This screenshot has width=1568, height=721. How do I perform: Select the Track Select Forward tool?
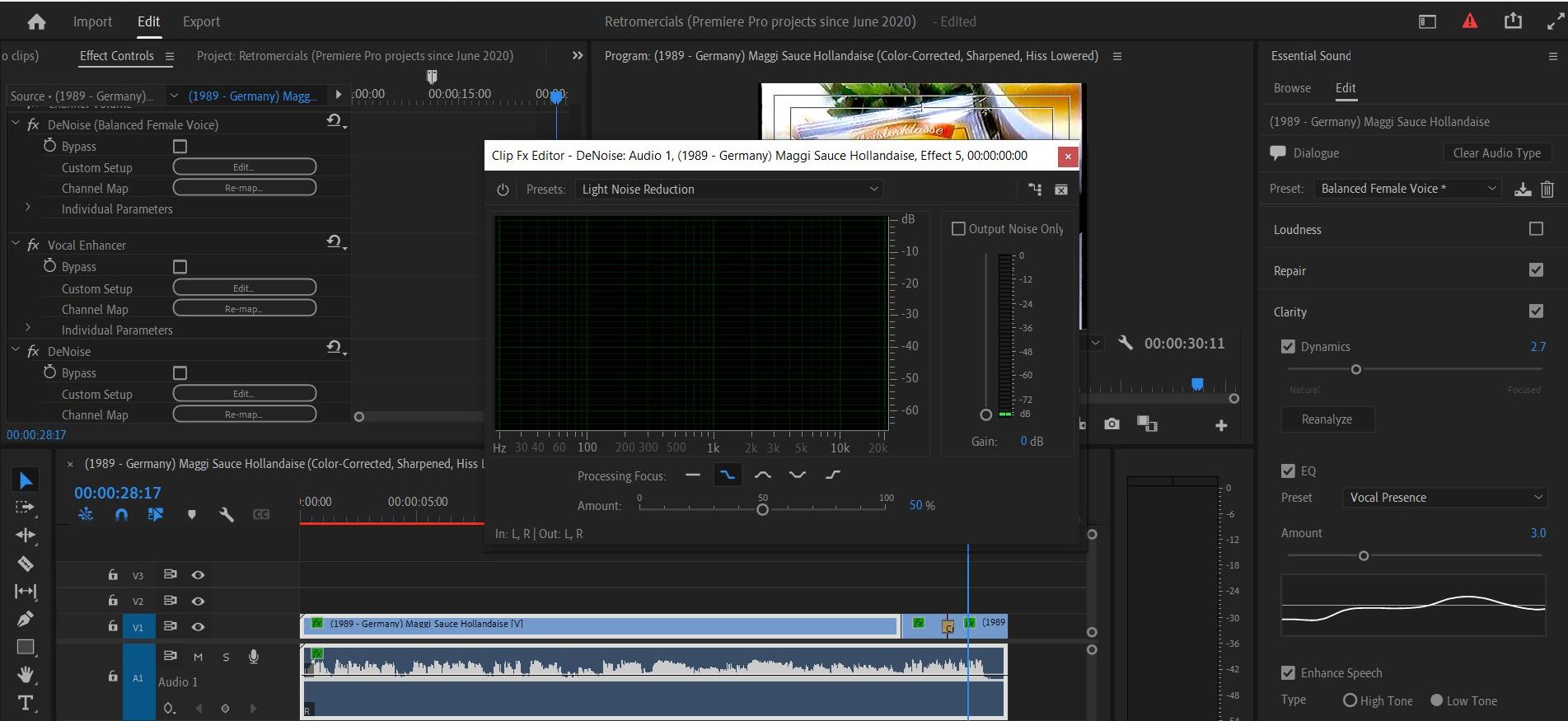pyautogui.click(x=25, y=508)
